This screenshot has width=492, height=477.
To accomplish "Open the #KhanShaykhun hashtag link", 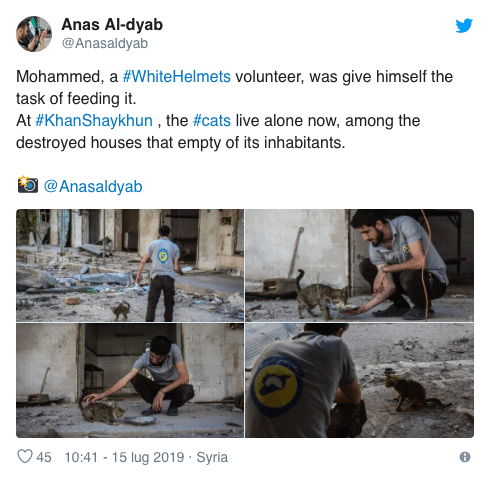I will pos(94,121).
